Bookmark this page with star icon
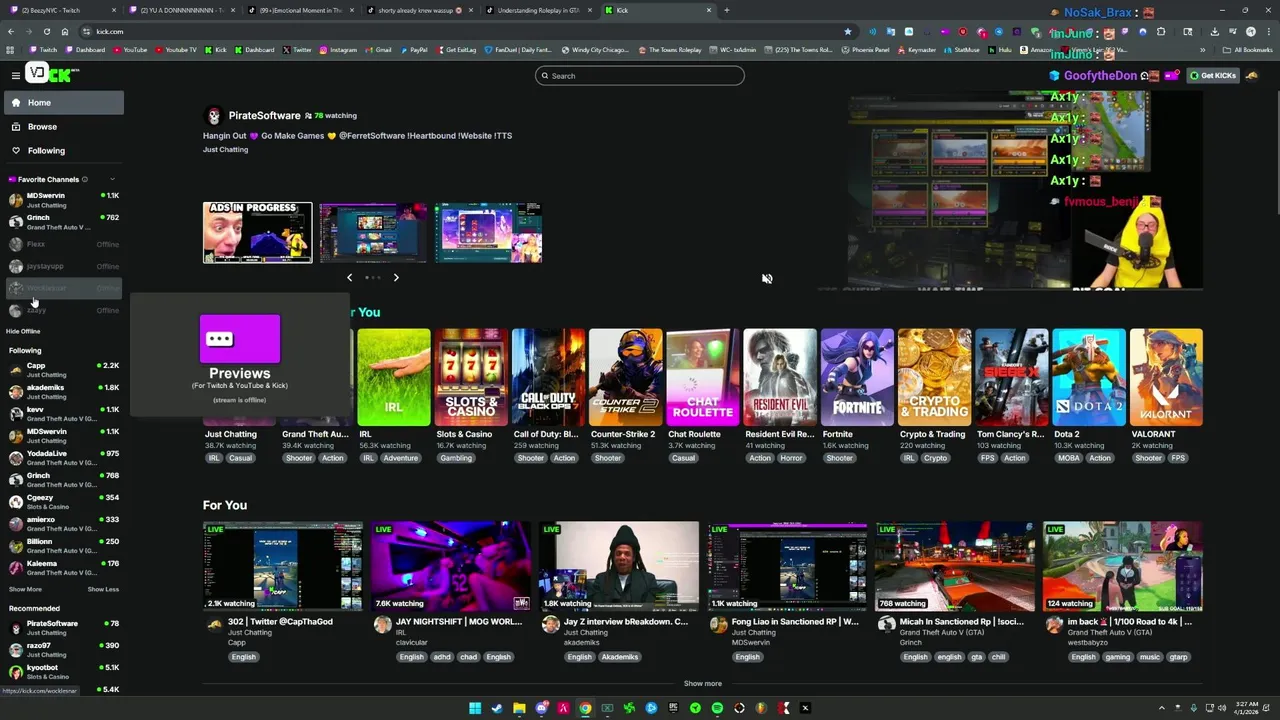This screenshot has width=1280, height=720. pyautogui.click(x=848, y=31)
